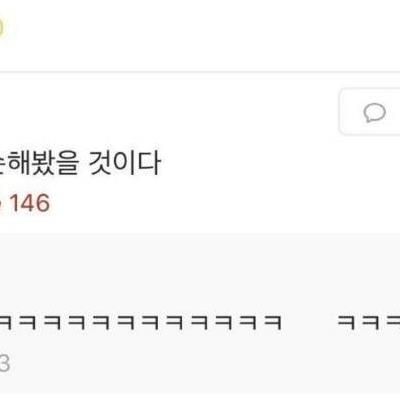Select the like count 146
Image resolution: width=400 pixels, height=400 pixels.
30,203
